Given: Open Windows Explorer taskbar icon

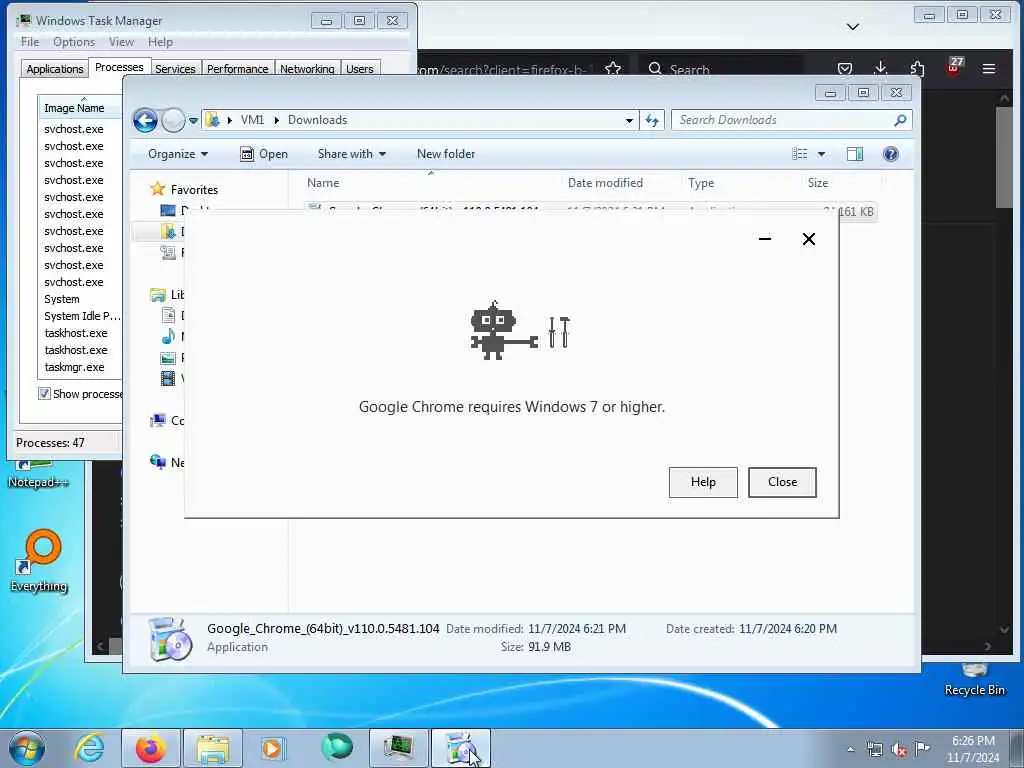Looking at the screenshot, I should (x=213, y=748).
